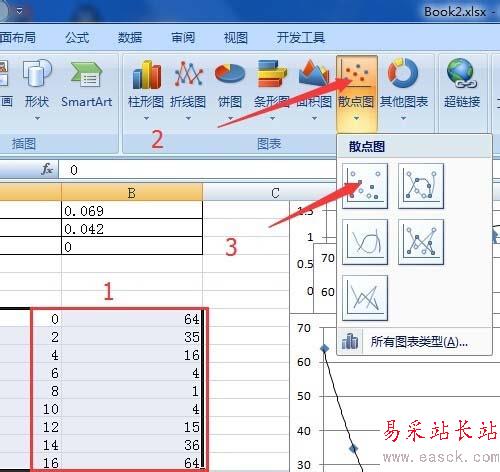Screen dimensions: 500x472
Task: Click cell with value 10
Action: tap(47, 409)
